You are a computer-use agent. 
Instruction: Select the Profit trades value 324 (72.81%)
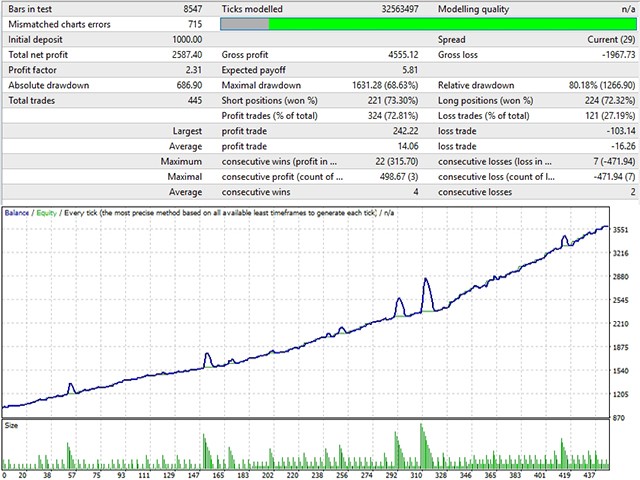pos(393,116)
